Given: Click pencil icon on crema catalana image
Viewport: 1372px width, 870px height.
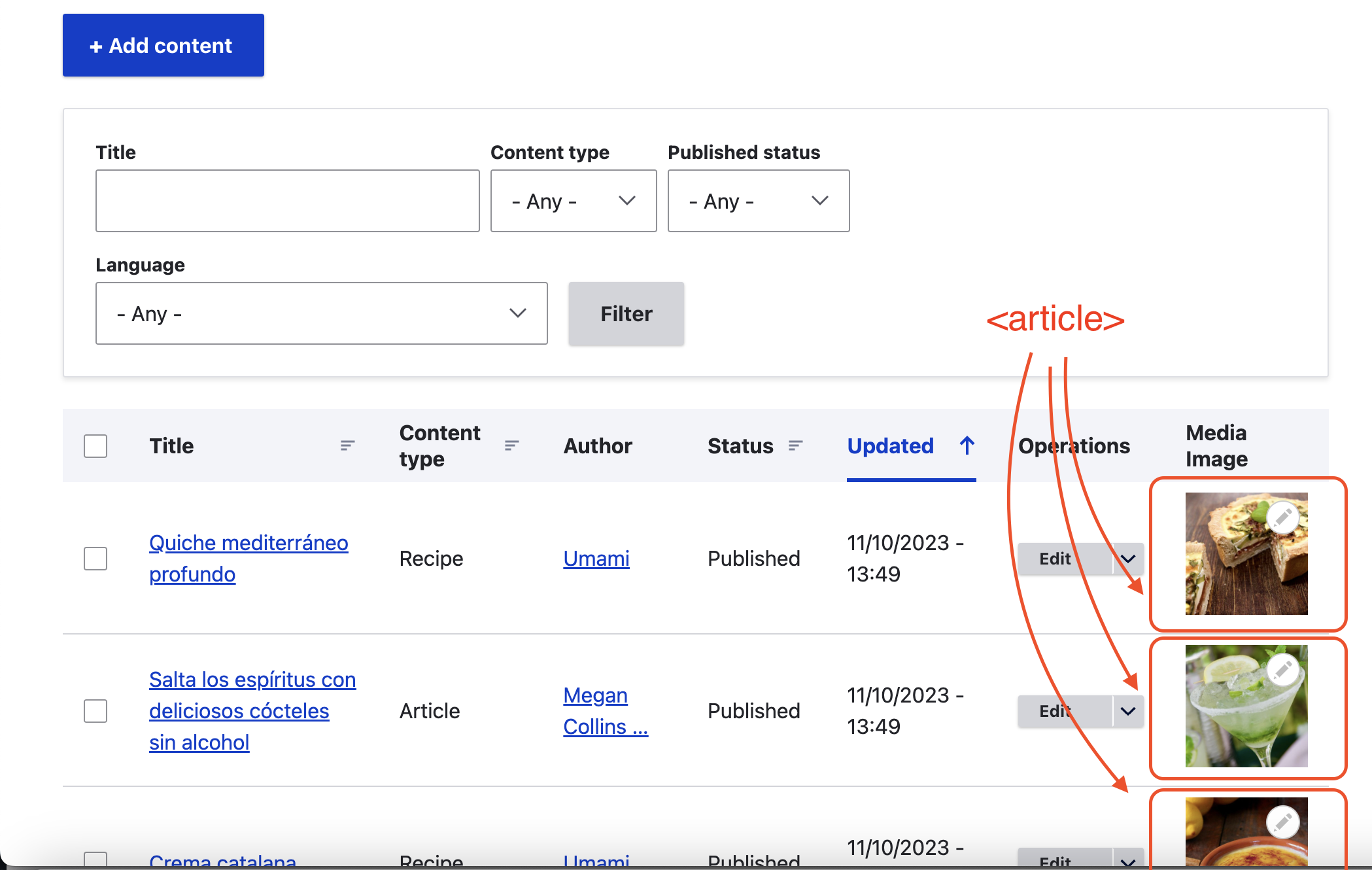Looking at the screenshot, I should point(1282,822).
